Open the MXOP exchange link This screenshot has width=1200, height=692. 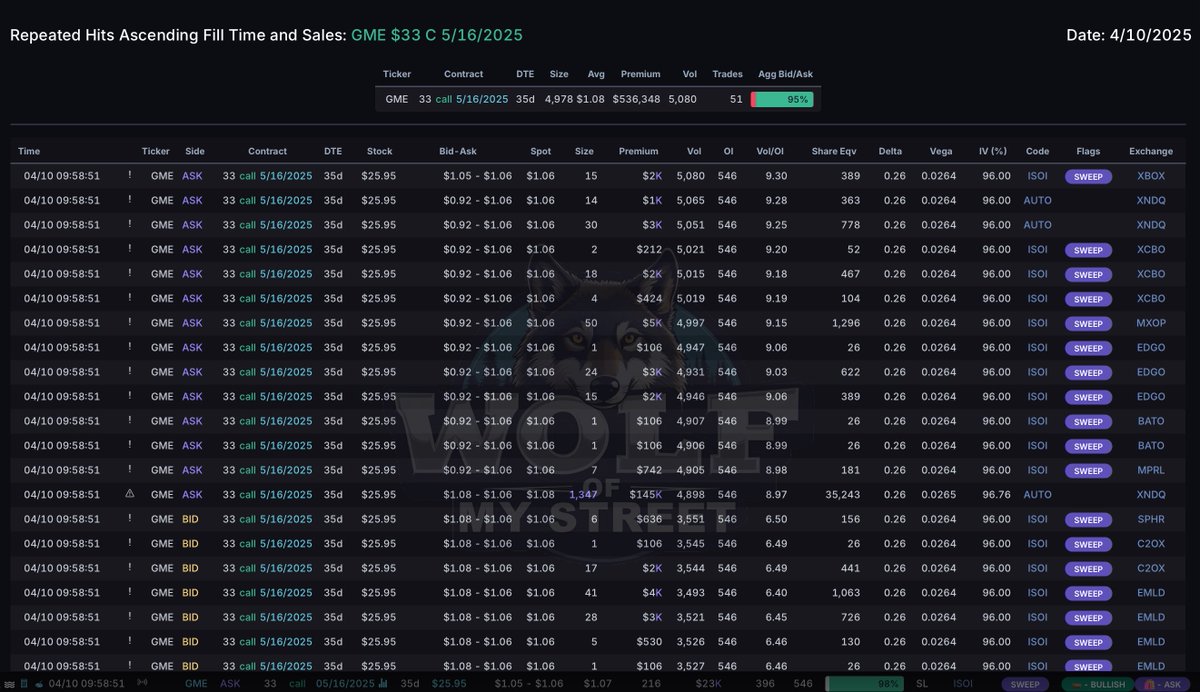1151,323
